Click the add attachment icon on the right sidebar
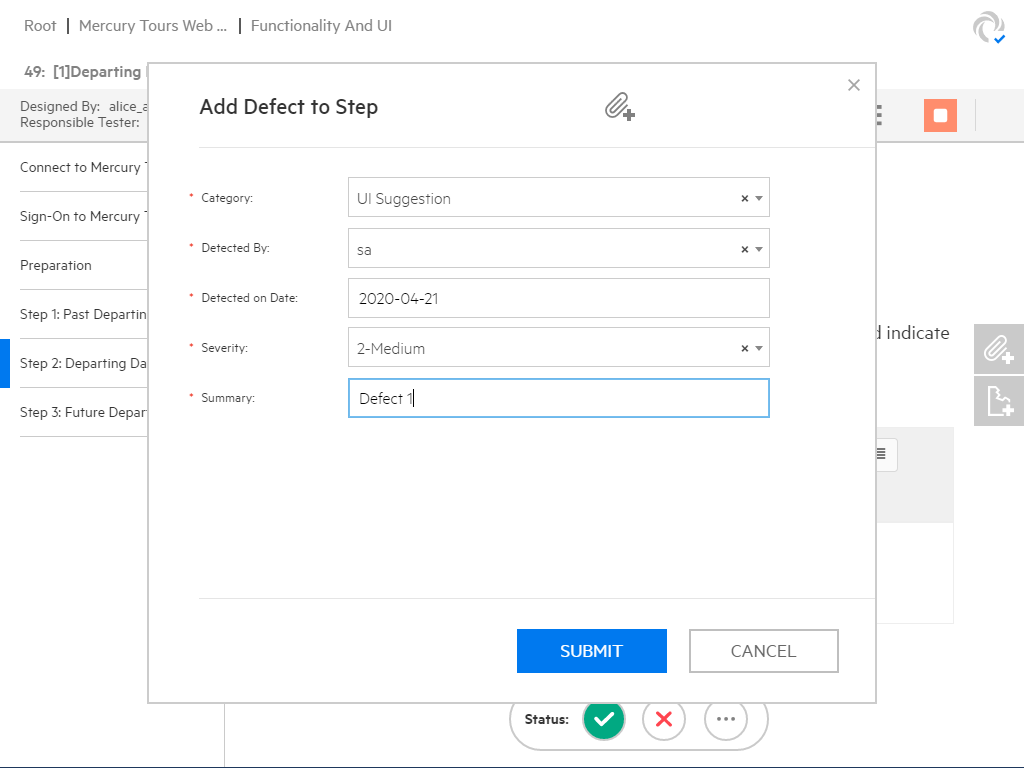The image size is (1024, 768). point(999,350)
